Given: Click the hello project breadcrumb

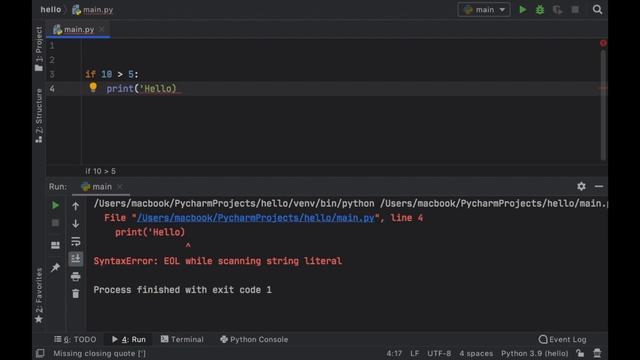Looking at the screenshot, I should click(x=51, y=9).
